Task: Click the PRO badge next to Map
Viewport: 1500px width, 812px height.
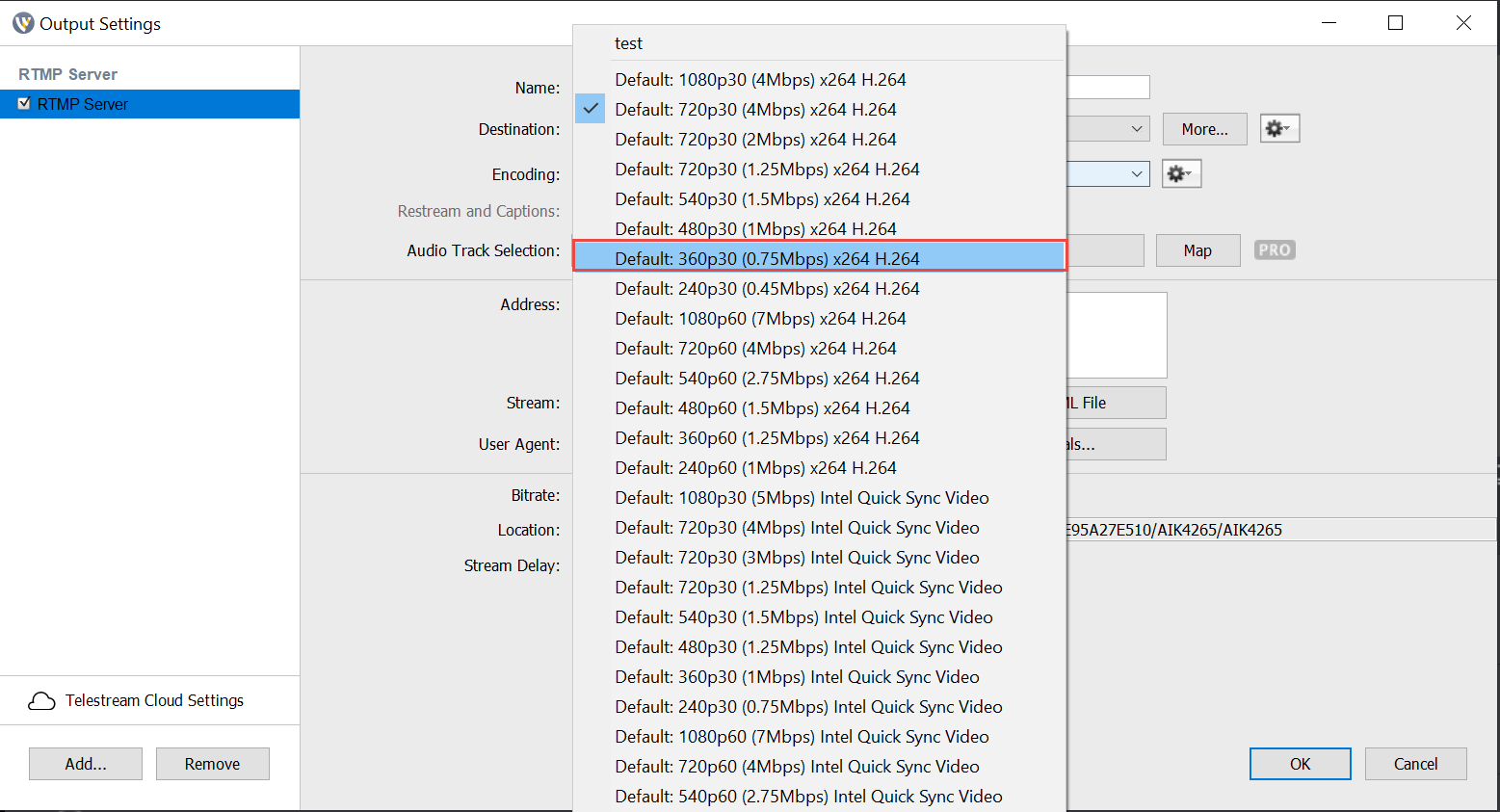Action: 1274,249
